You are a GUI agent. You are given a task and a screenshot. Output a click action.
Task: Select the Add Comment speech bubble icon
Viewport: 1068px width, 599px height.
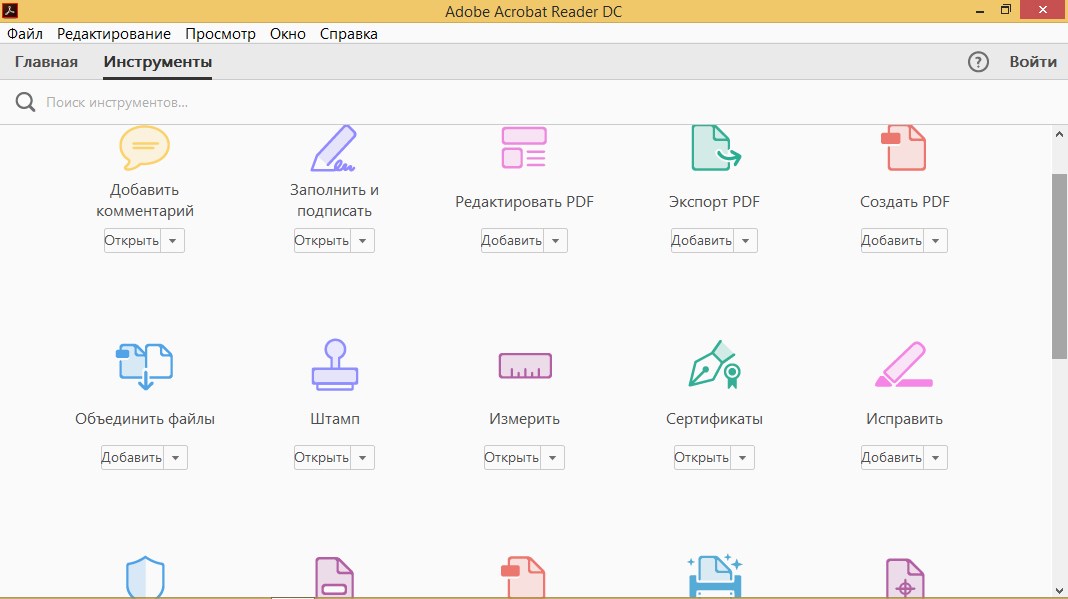[144, 147]
